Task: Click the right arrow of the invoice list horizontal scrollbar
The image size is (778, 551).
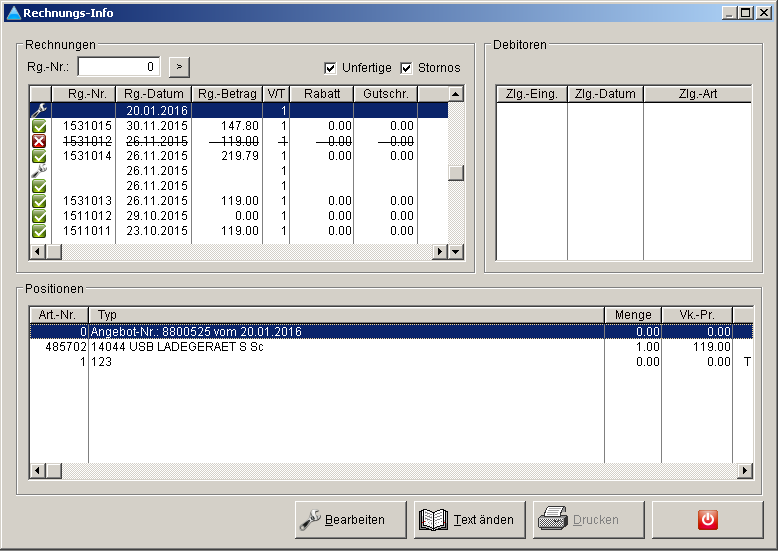Action: 440,252
